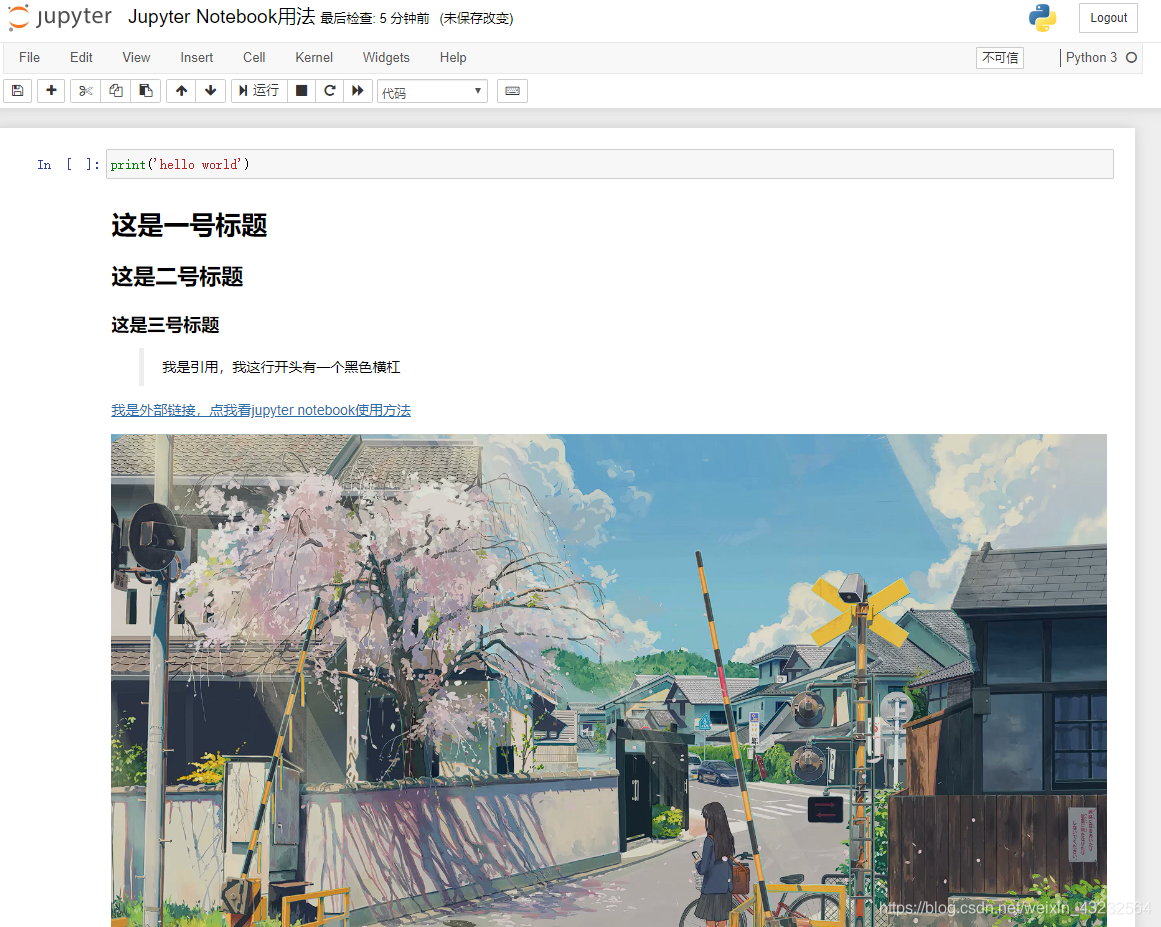Click the embedded anime street image
Screen dimensions: 1161x927
pyautogui.click(x=609, y=680)
